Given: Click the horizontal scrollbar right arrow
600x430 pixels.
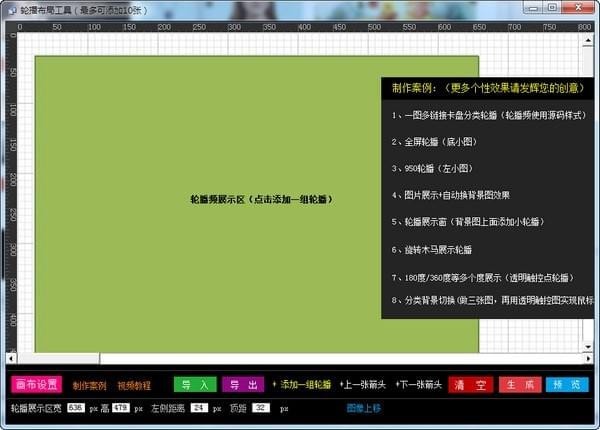Looking at the screenshot, I should (589, 358).
